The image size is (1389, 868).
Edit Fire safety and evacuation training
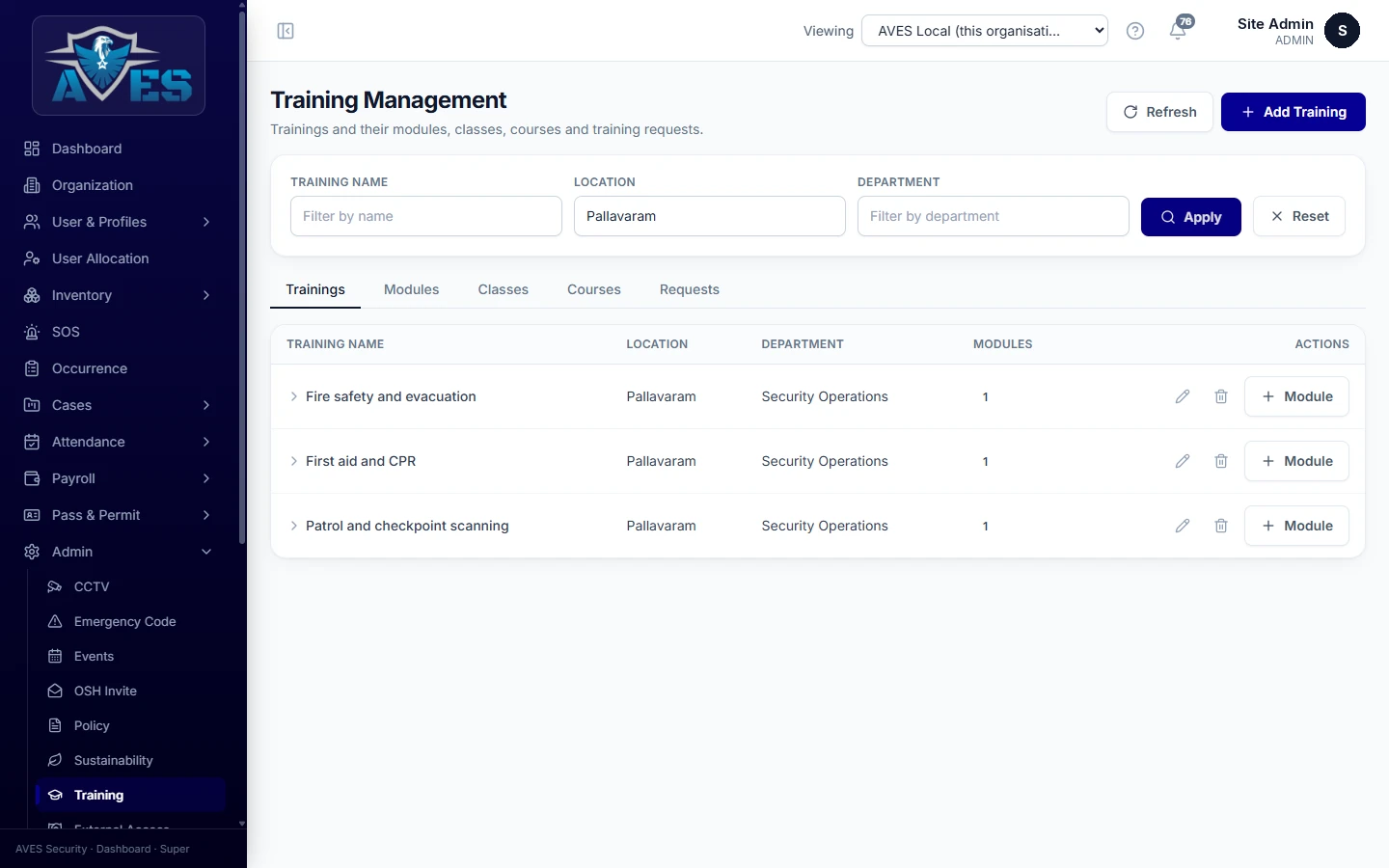1183,396
